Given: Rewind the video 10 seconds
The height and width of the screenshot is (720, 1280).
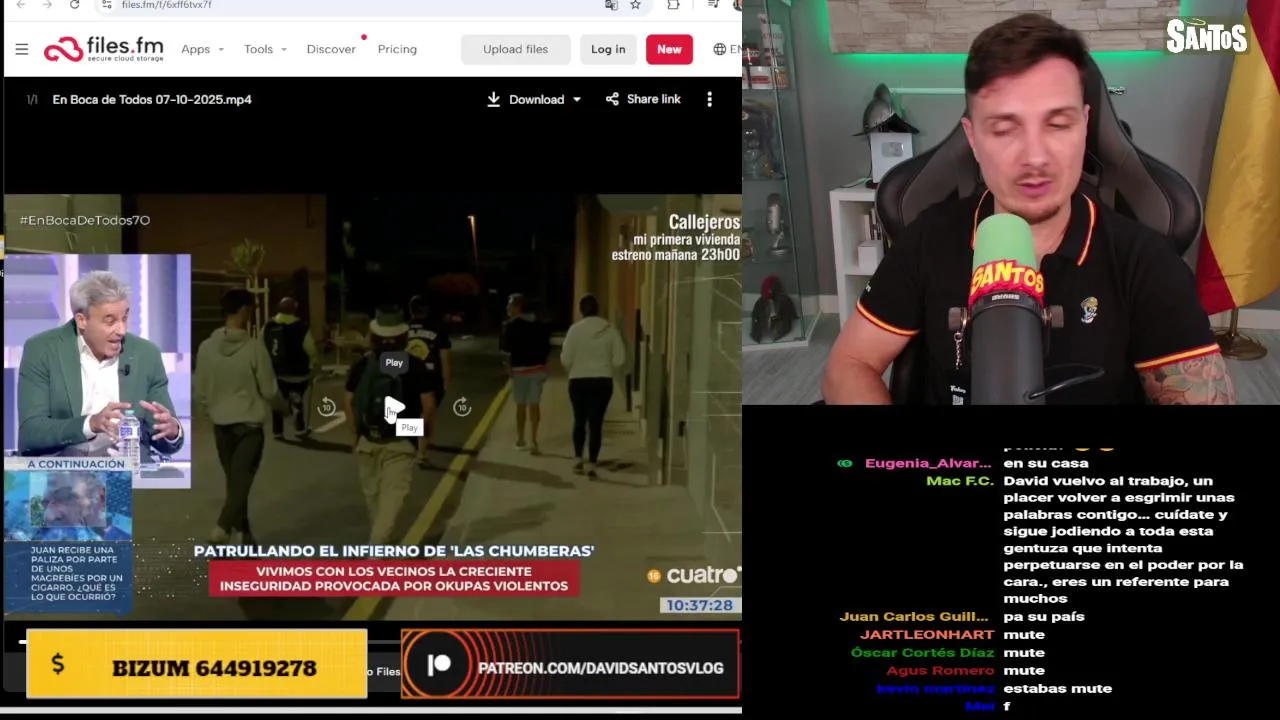Looking at the screenshot, I should (326, 407).
